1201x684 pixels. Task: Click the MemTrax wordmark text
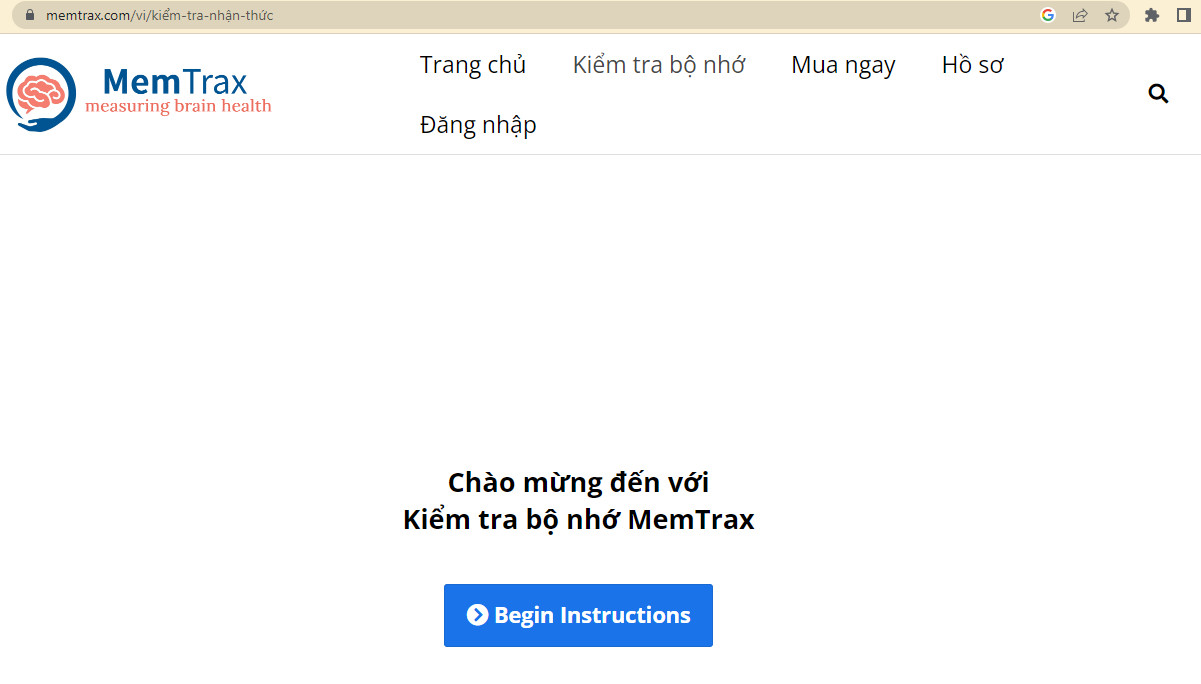click(x=175, y=80)
